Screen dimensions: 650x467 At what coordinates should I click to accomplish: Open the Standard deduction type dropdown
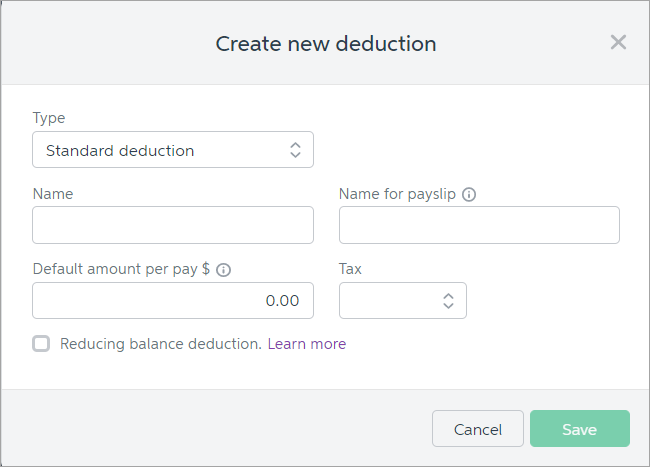pos(172,150)
